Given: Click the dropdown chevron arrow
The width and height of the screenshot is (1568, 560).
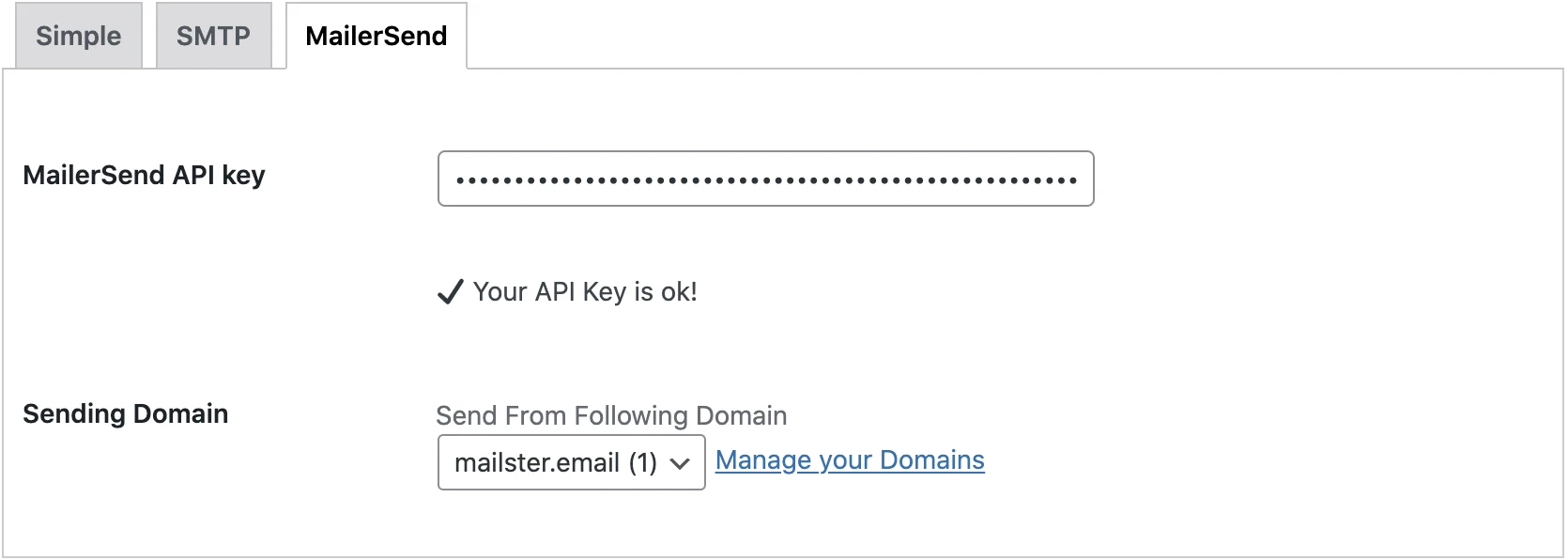Looking at the screenshot, I should tap(681, 463).
